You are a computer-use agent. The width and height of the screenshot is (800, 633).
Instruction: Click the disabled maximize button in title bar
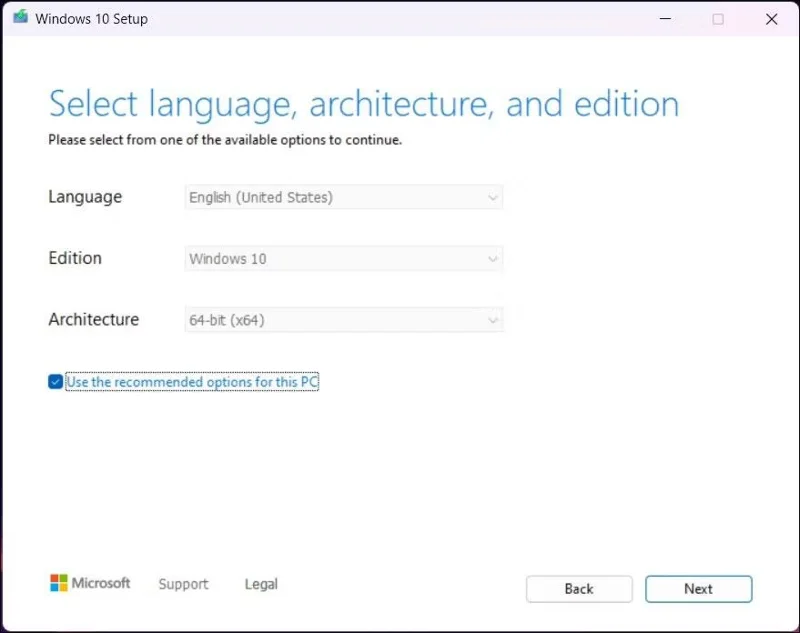(718, 19)
